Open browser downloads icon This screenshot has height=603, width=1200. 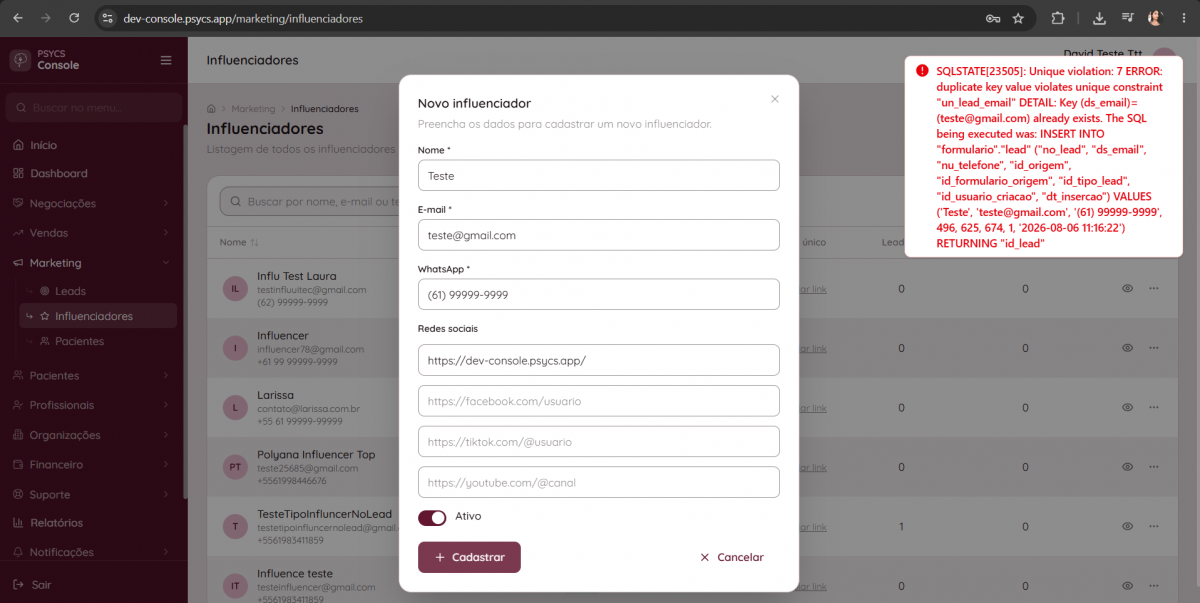1099,18
